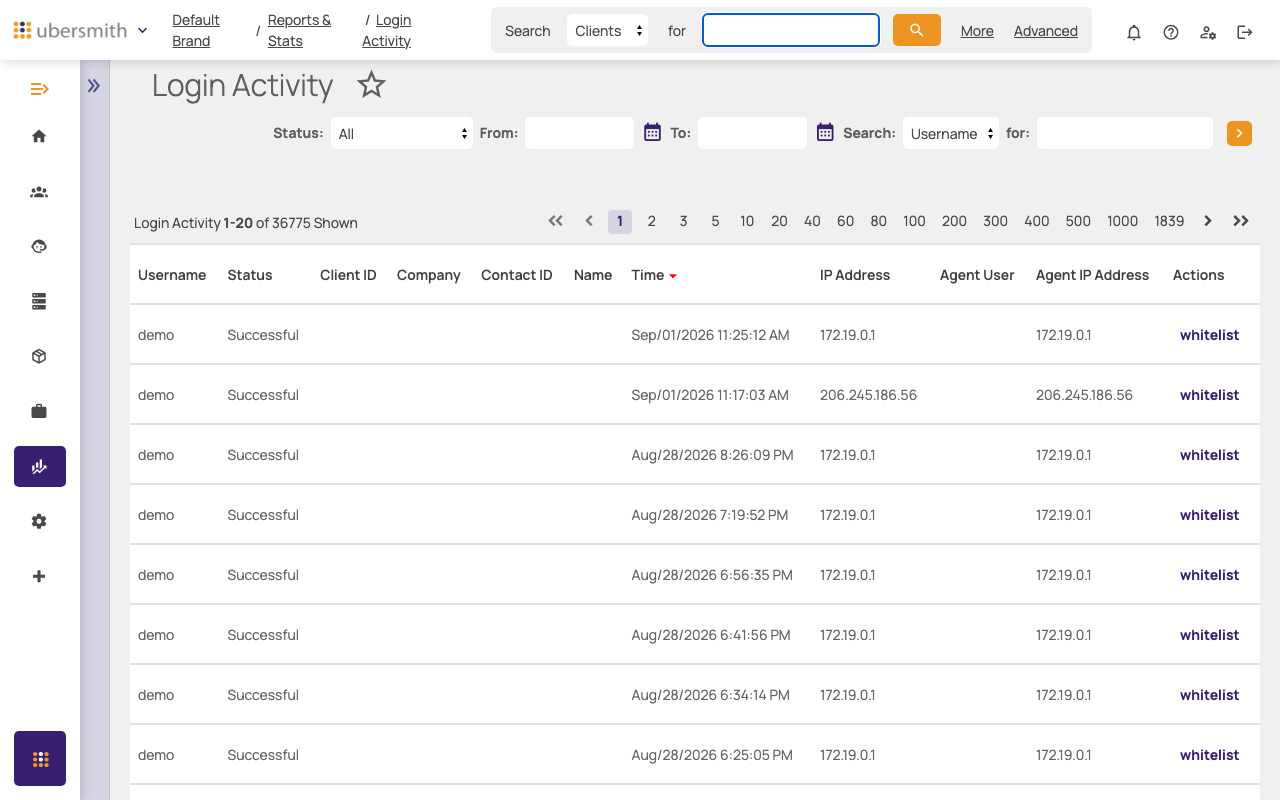Toggle the sidebar menu expand icon
Viewport: 1280px width, 800px height.
tap(39, 89)
